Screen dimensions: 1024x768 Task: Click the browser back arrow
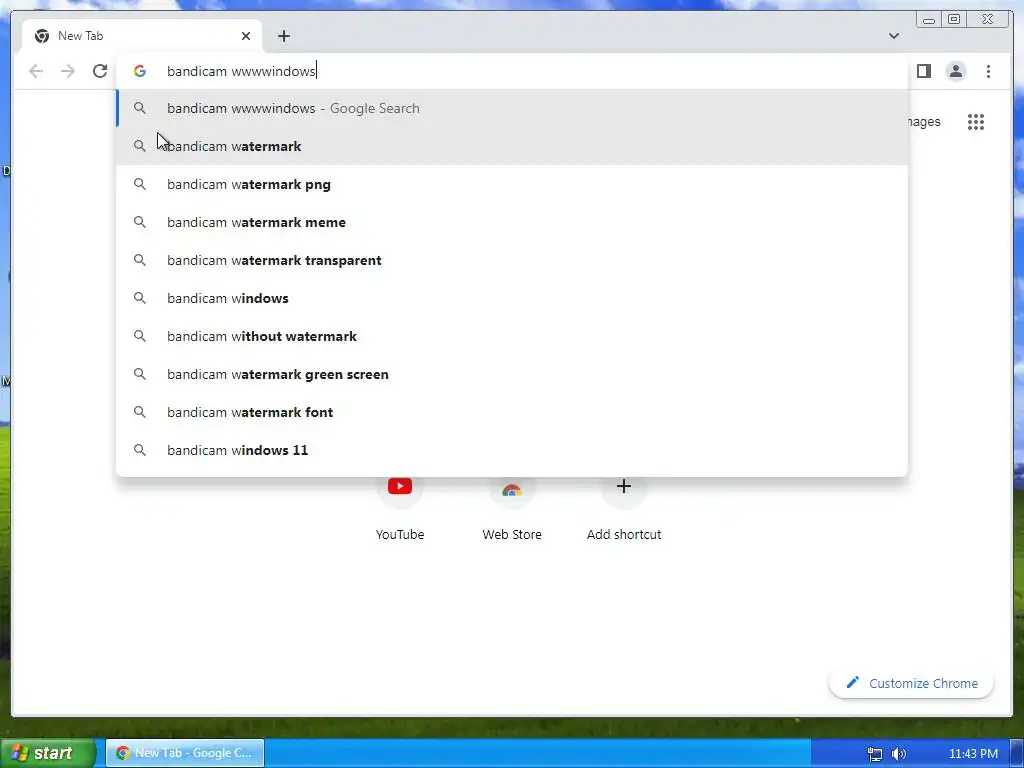[x=36, y=71]
